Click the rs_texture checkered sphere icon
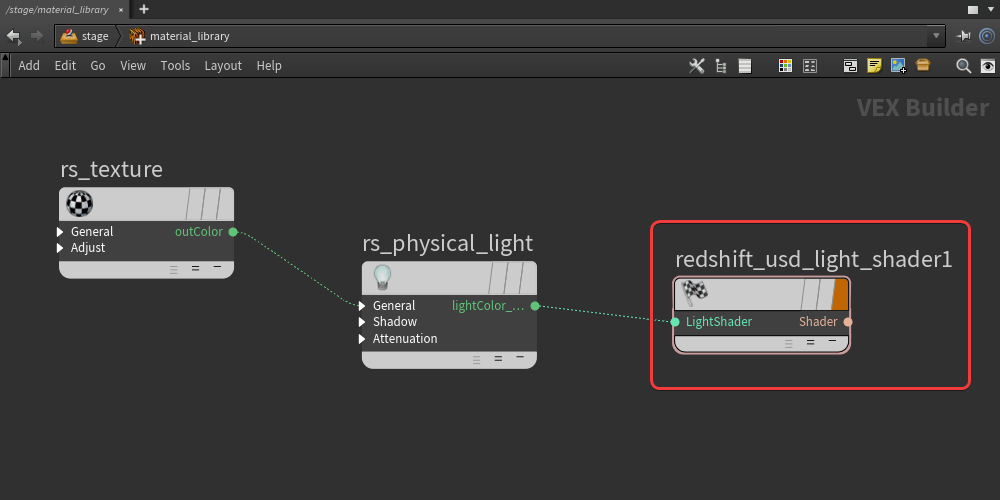Screen dimensions: 1000x500 coord(80,204)
